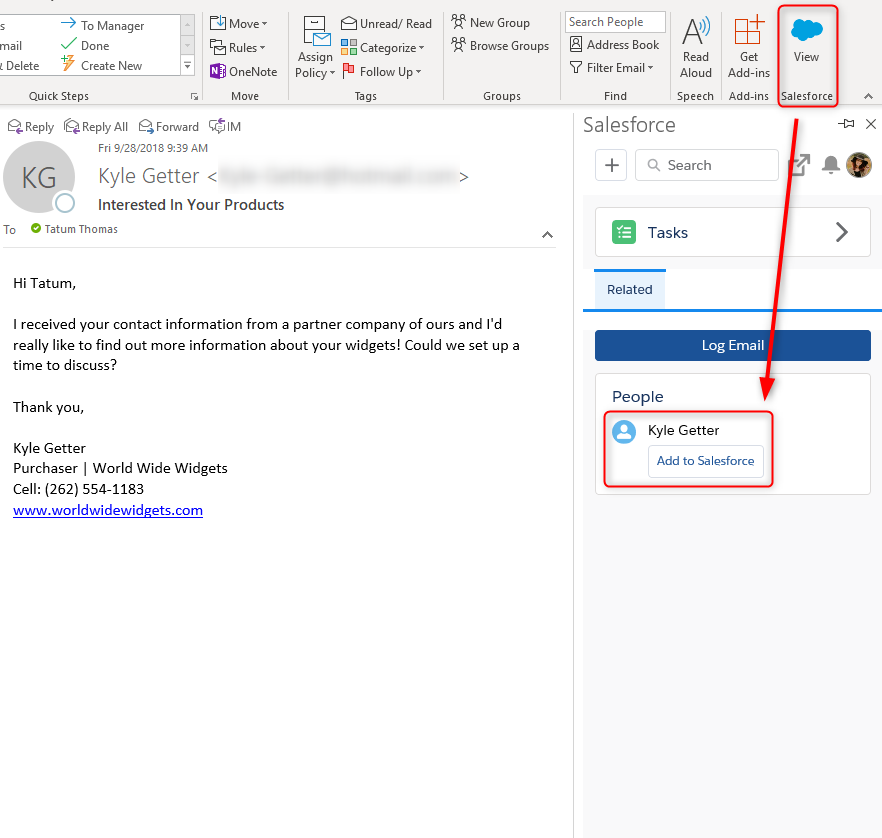Collapse the ribbon

pos(868,97)
